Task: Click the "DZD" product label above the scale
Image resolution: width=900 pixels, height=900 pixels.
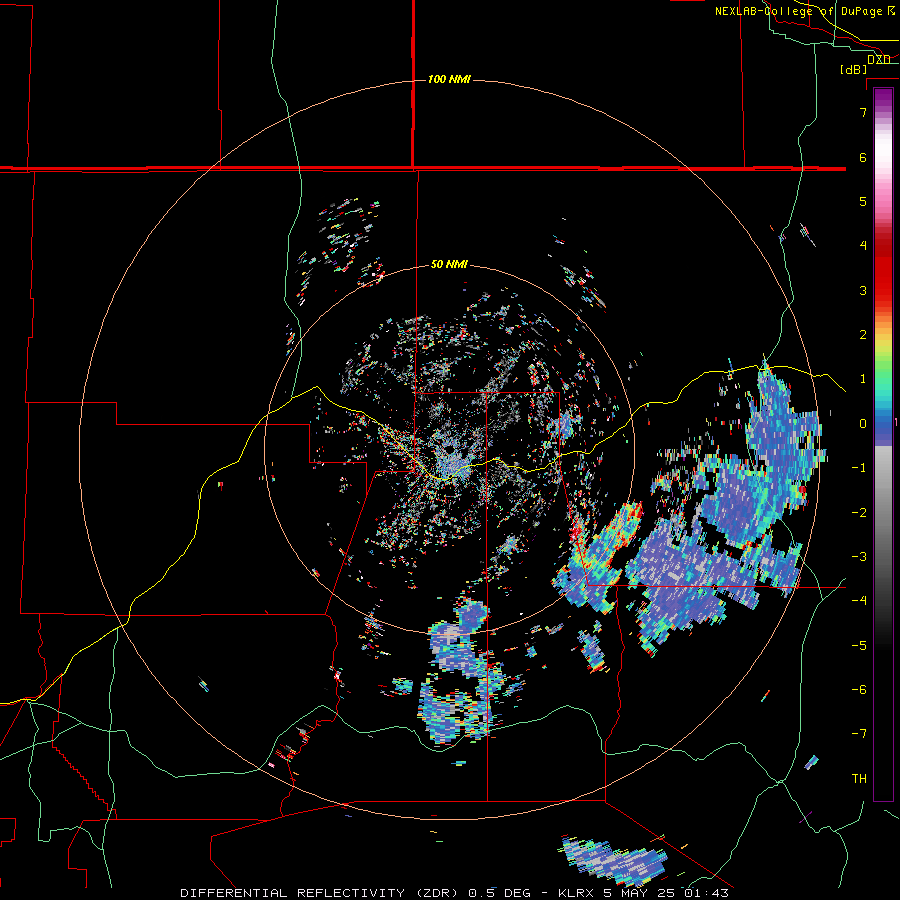Action: 879,59
